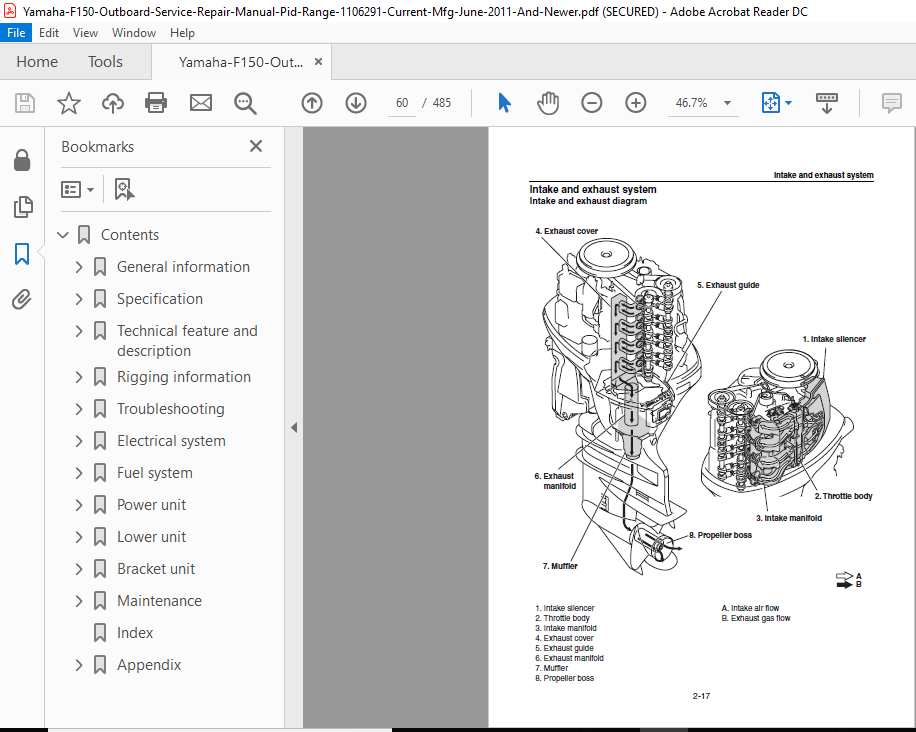Expand Appendix bookmark
916x732 pixels.
click(x=79, y=665)
